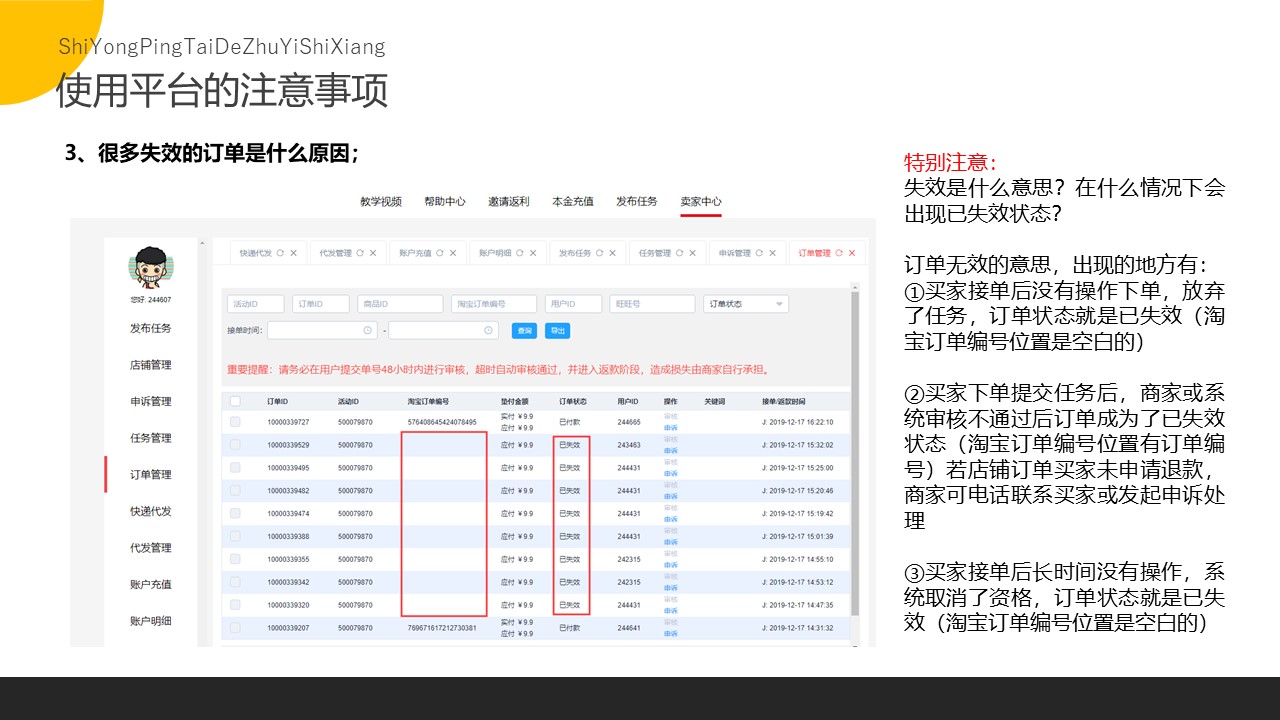Viewport: 1280px width, 720px height.
Task: Click 申诉 link for order 10000339529
Action: (x=671, y=451)
